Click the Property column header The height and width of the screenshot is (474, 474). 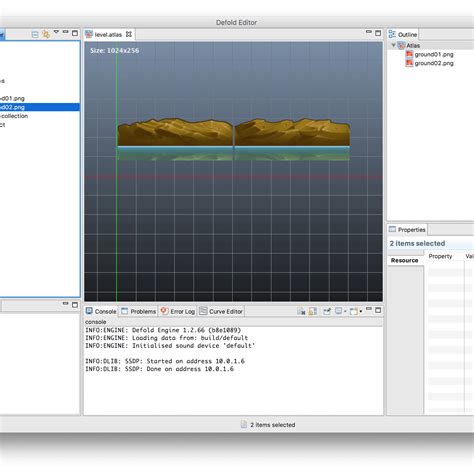[x=440, y=256]
